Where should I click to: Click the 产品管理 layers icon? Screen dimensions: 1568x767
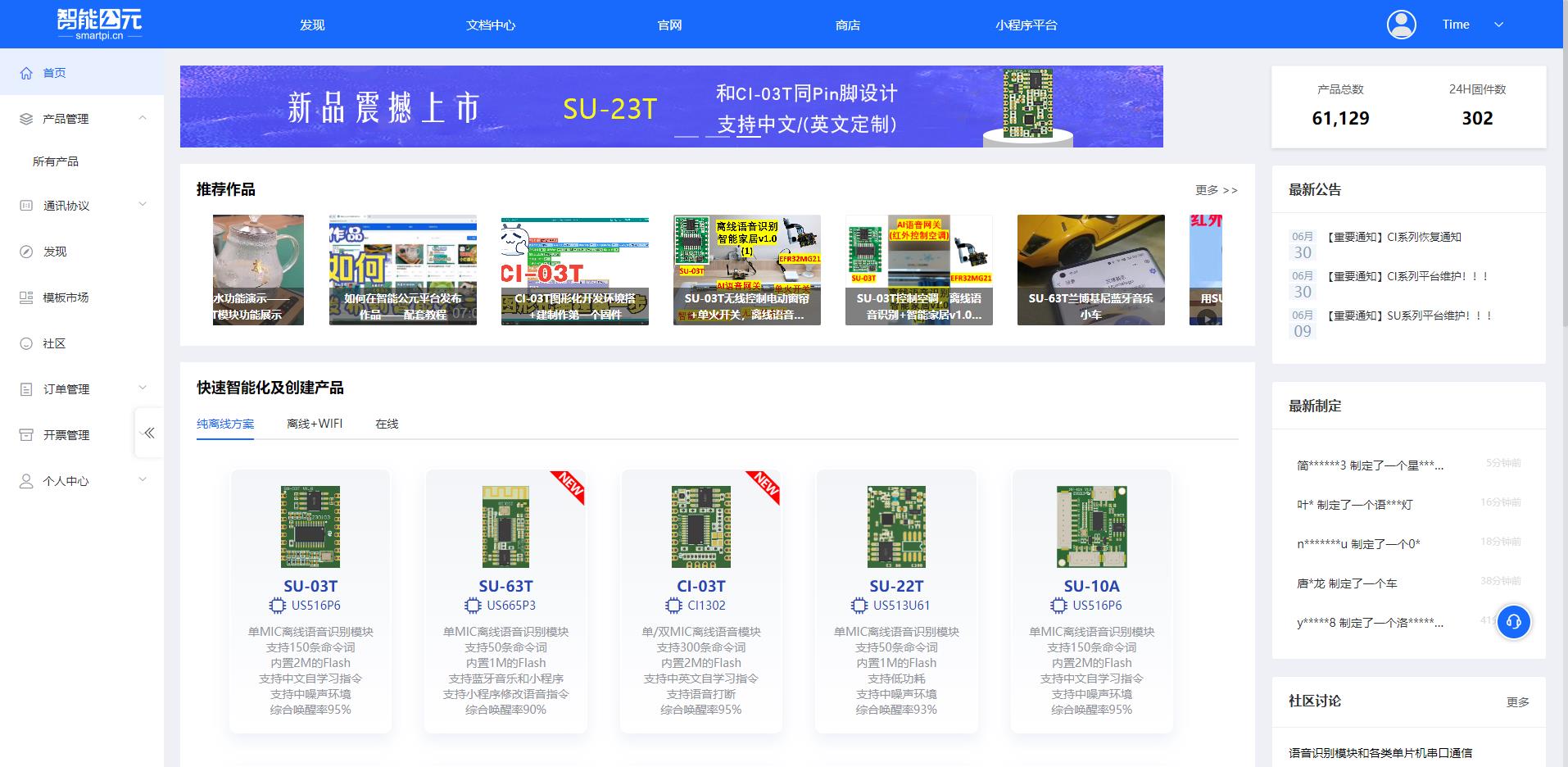(26, 119)
